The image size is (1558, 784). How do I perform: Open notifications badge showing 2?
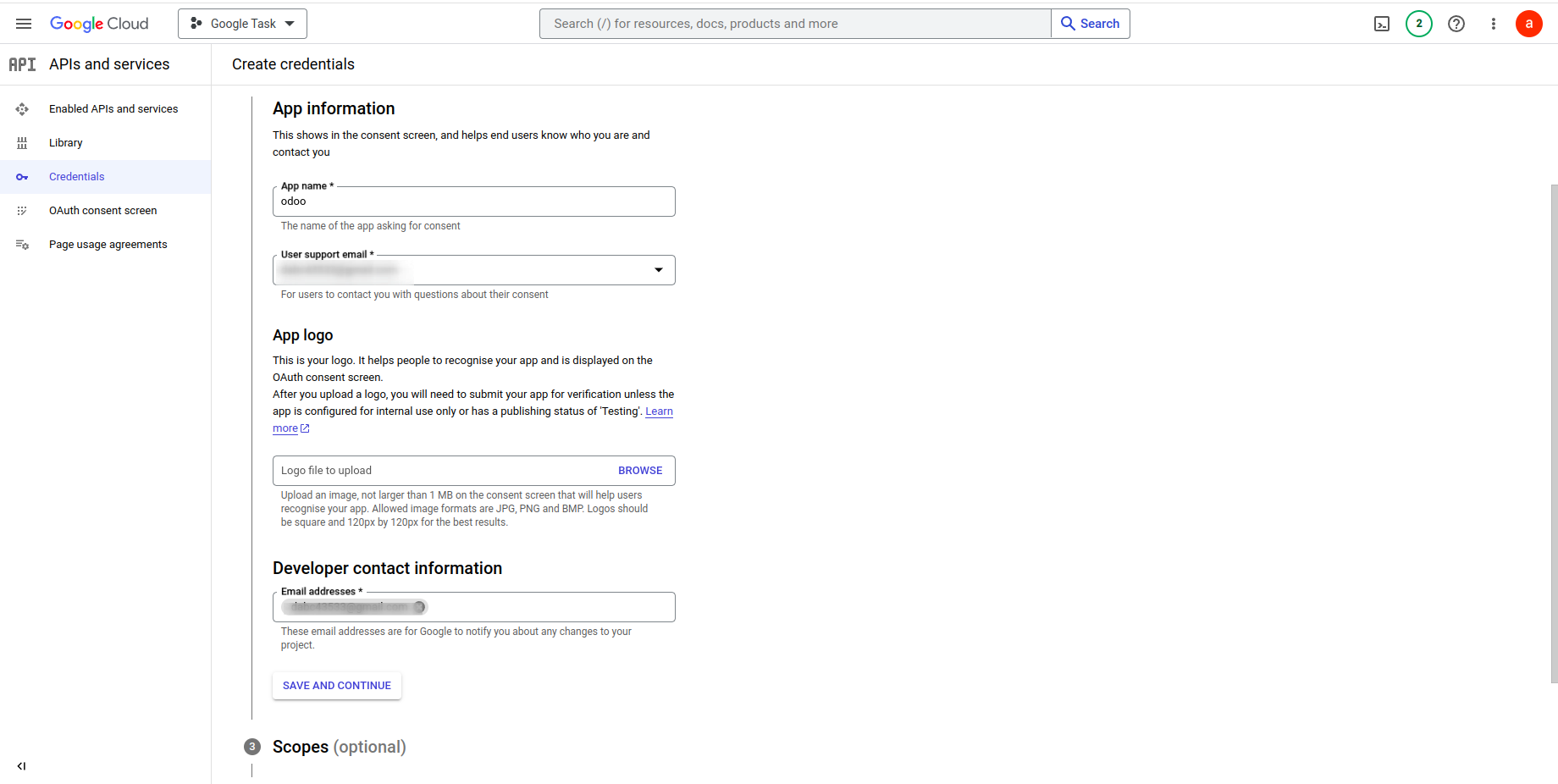(1419, 24)
